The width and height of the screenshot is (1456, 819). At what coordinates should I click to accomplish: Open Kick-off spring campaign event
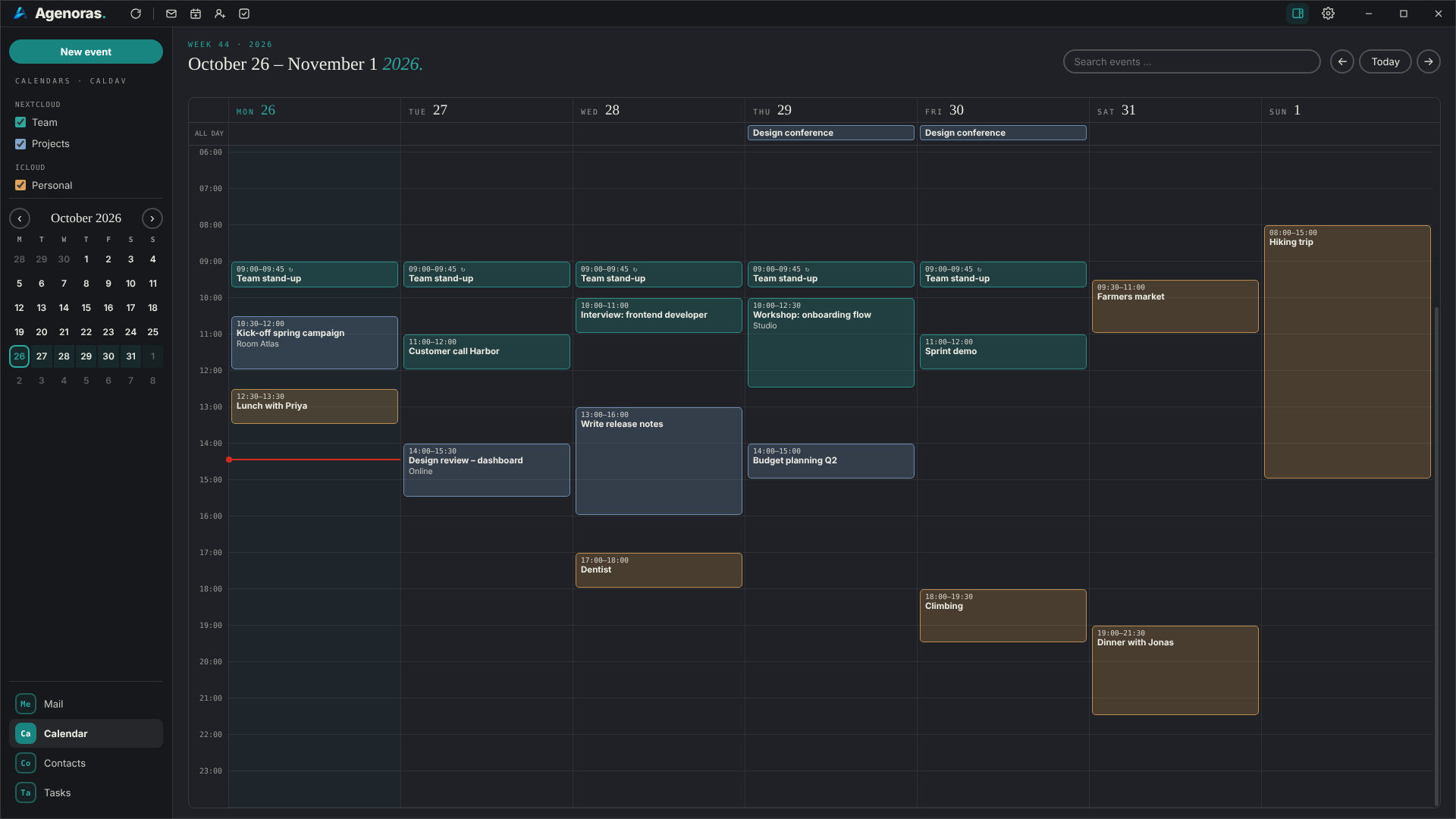coord(314,343)
